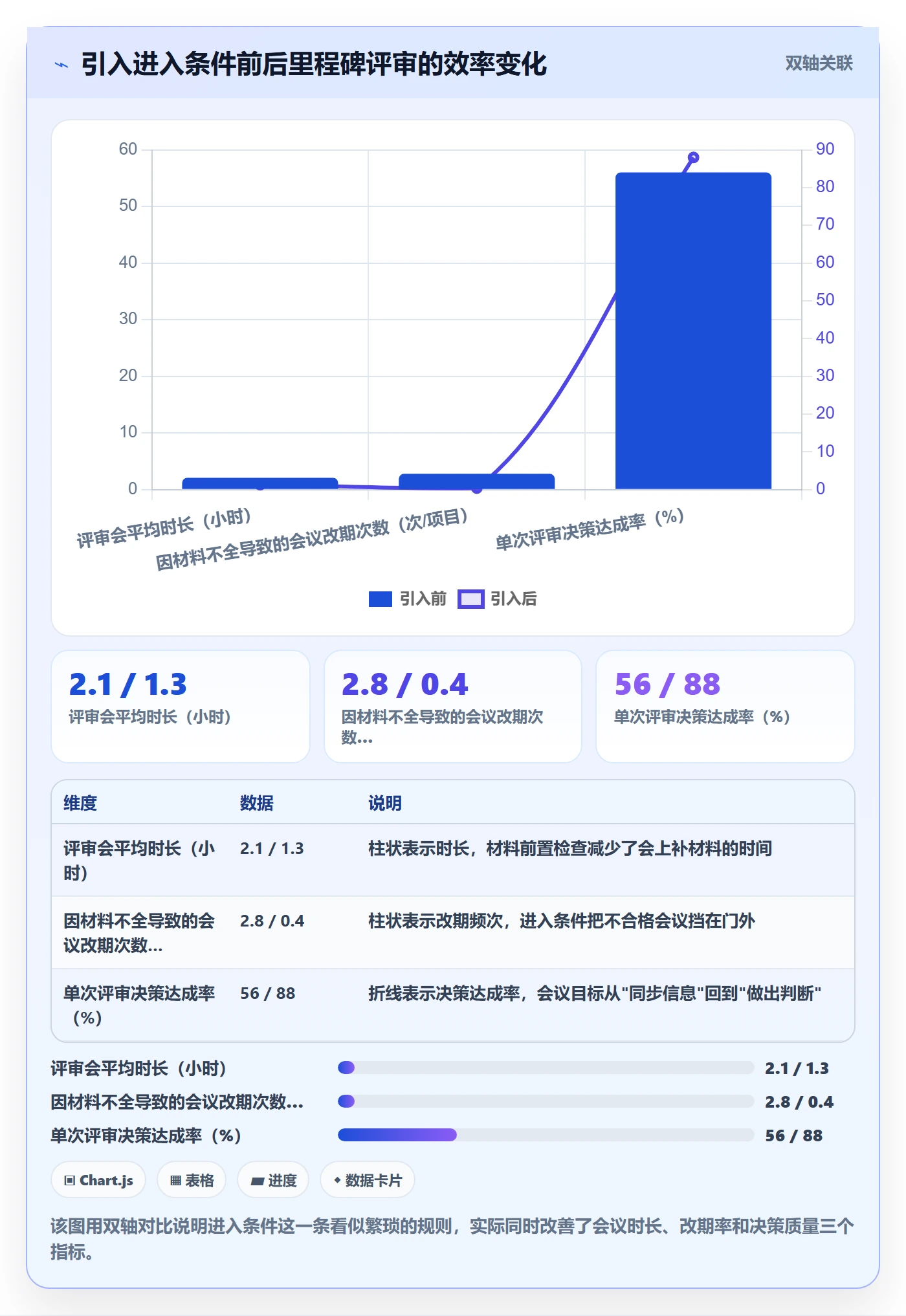Image resolution: width=906 pixels, height=1316 pixels.
Task: Open the 2.1 / 1.3 data card
Action: 181,707
